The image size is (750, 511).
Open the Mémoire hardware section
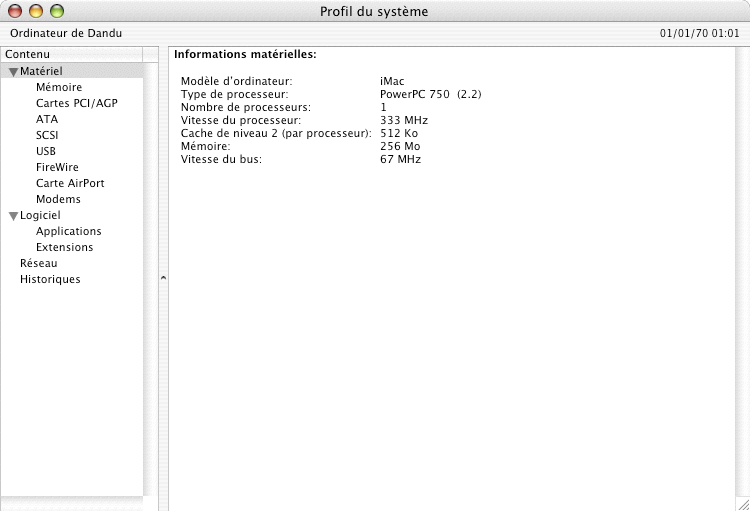point(59,87)
